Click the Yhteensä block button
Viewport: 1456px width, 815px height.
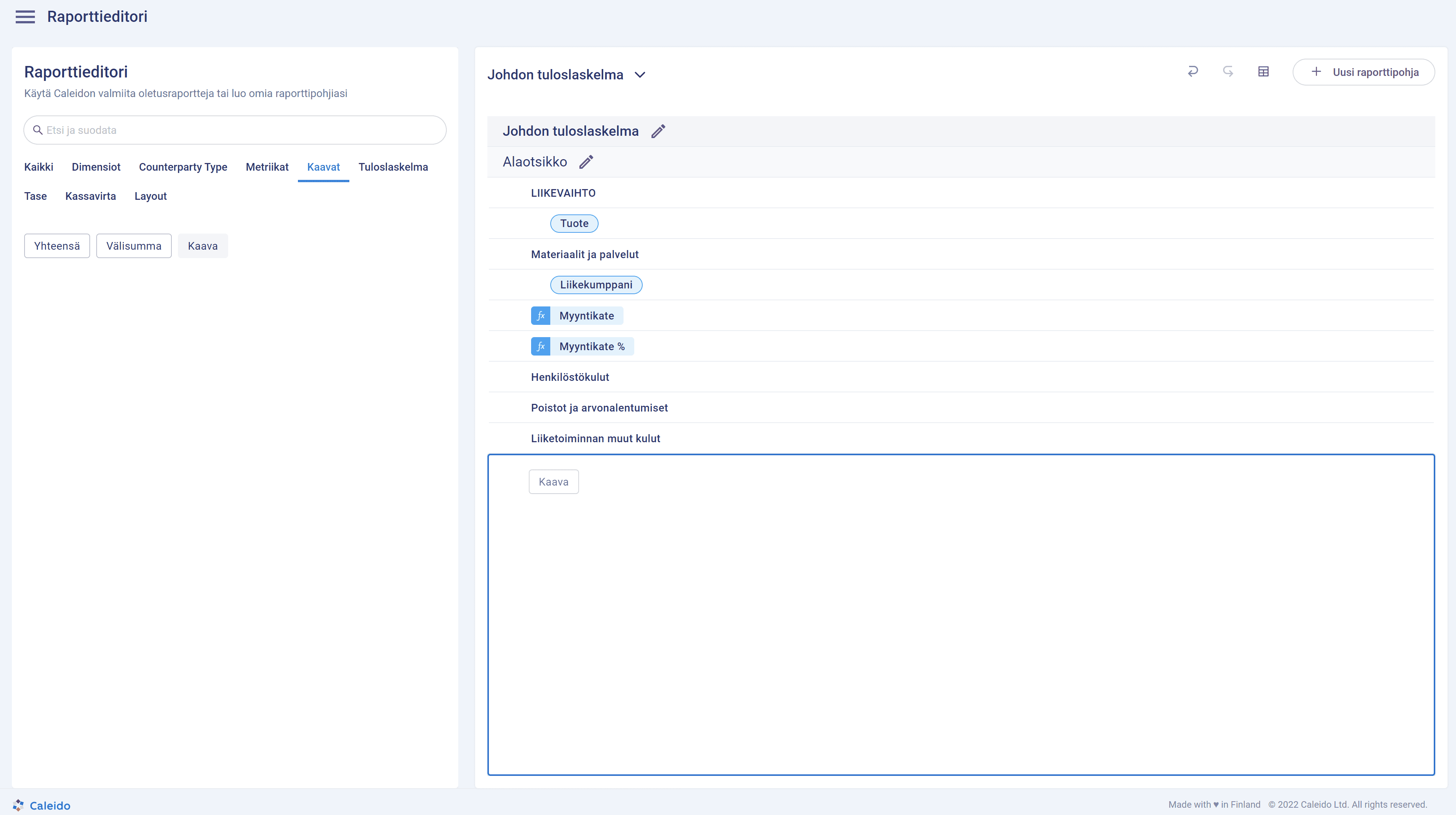pyautogui.click(x=57, y=246)
